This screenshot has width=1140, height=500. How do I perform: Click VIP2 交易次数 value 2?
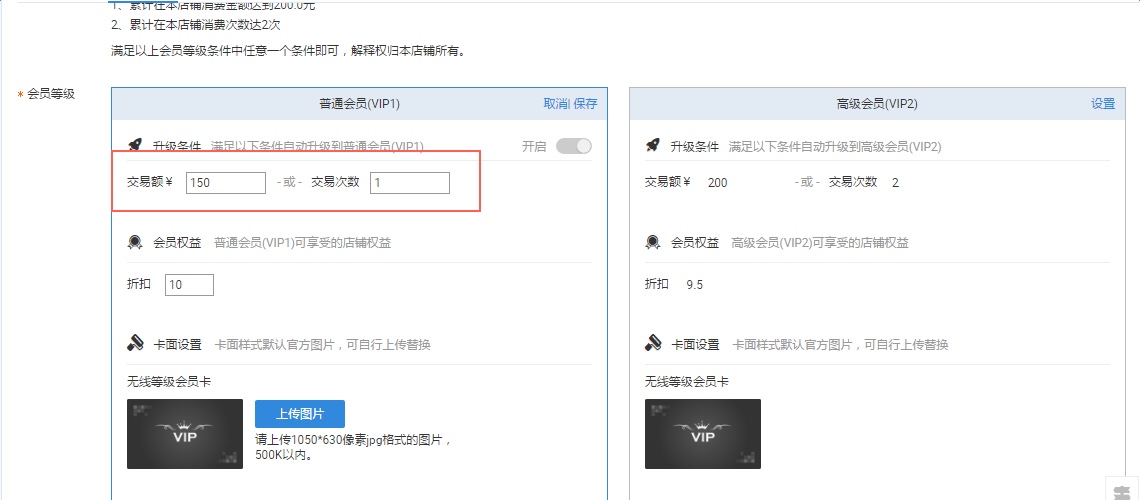(x=895, y=183)
